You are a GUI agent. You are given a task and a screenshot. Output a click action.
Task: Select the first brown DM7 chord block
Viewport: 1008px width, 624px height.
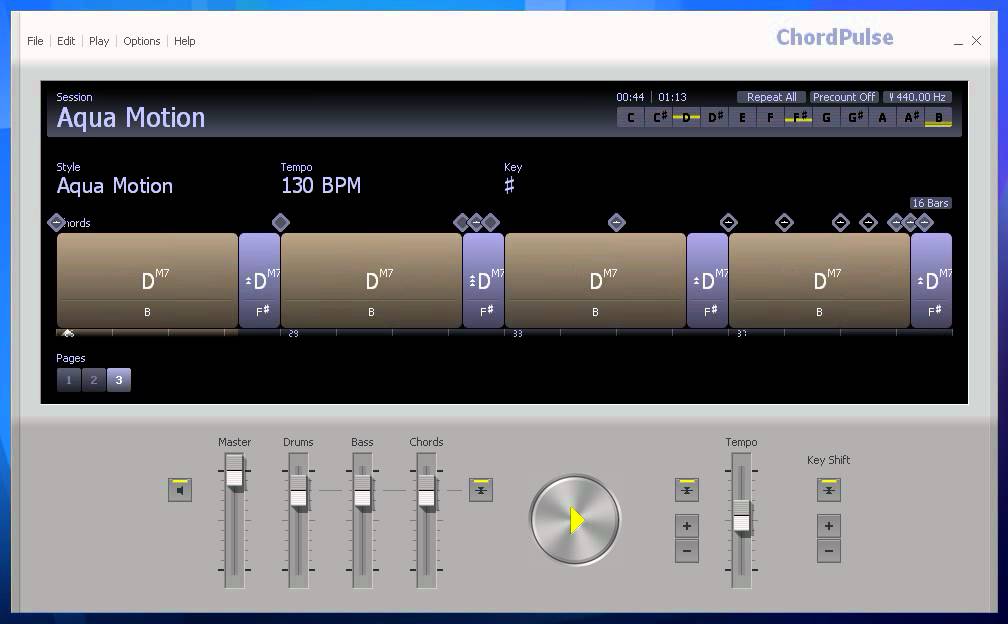147,280
